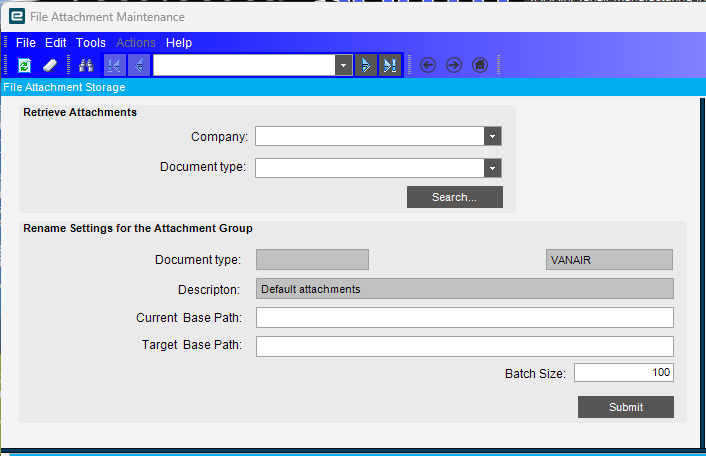Click the Home icon in toolbar
The image size is (706, 456).
(480, 65)
